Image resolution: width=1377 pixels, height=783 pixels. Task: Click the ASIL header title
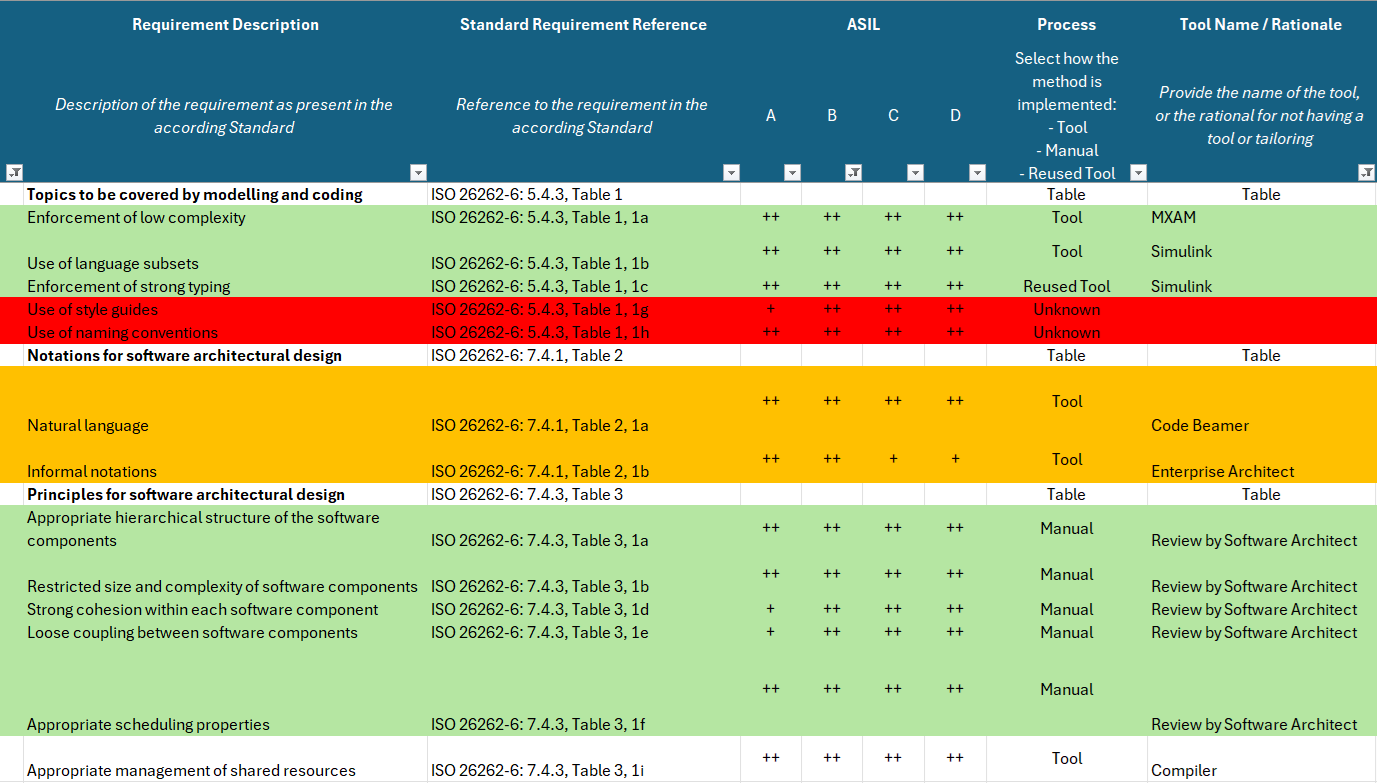coord(863,25)
